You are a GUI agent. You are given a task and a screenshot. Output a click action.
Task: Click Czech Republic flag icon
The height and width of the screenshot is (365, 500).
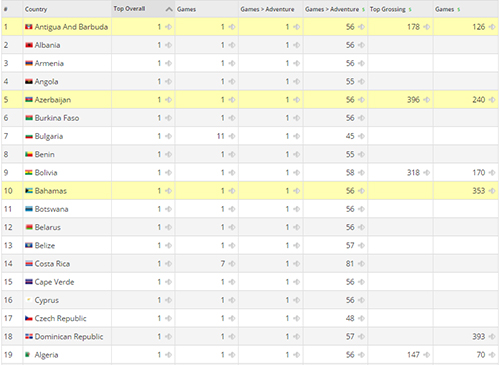[29, 318]
